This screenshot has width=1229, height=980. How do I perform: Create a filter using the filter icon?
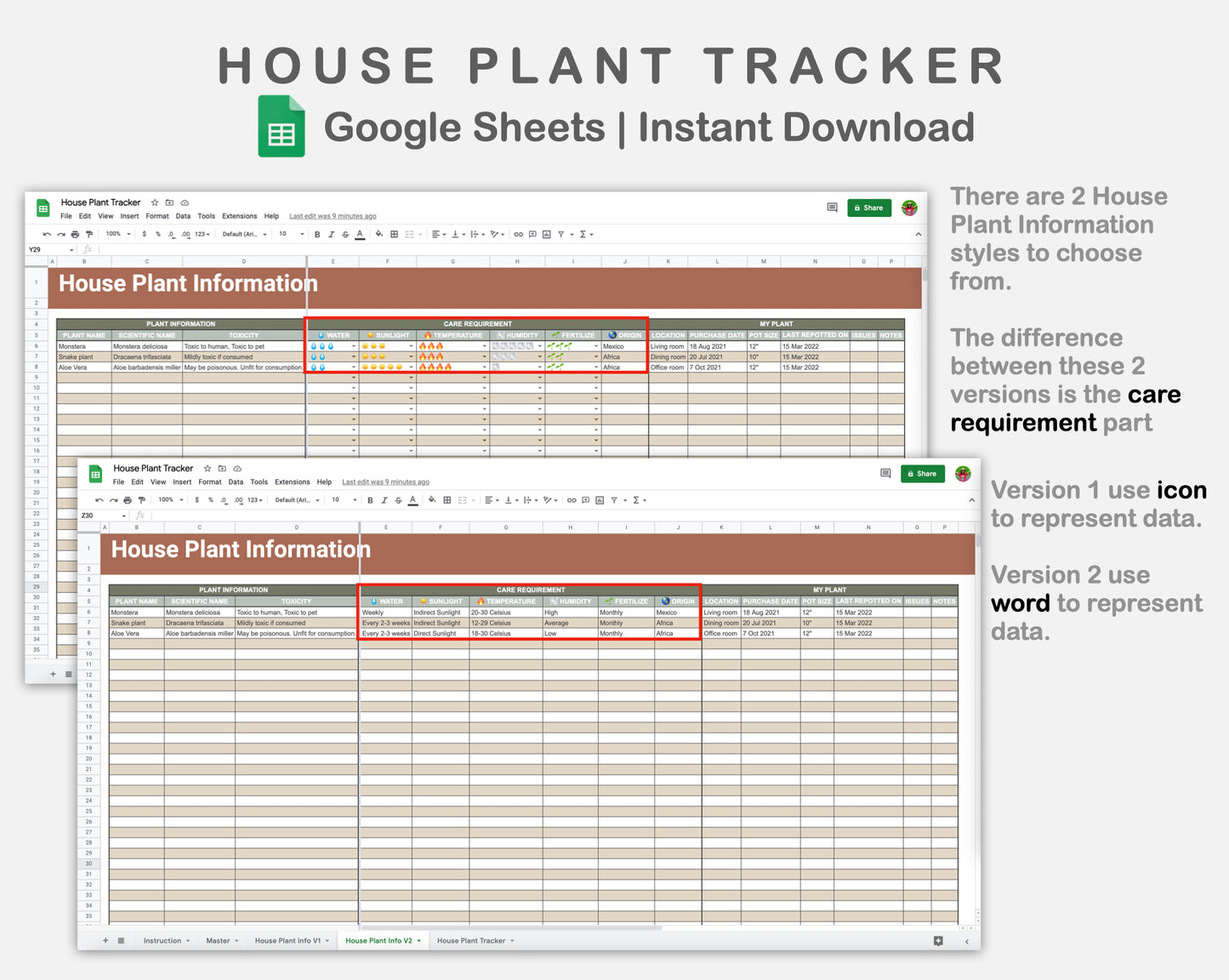(x=612, y=500)
